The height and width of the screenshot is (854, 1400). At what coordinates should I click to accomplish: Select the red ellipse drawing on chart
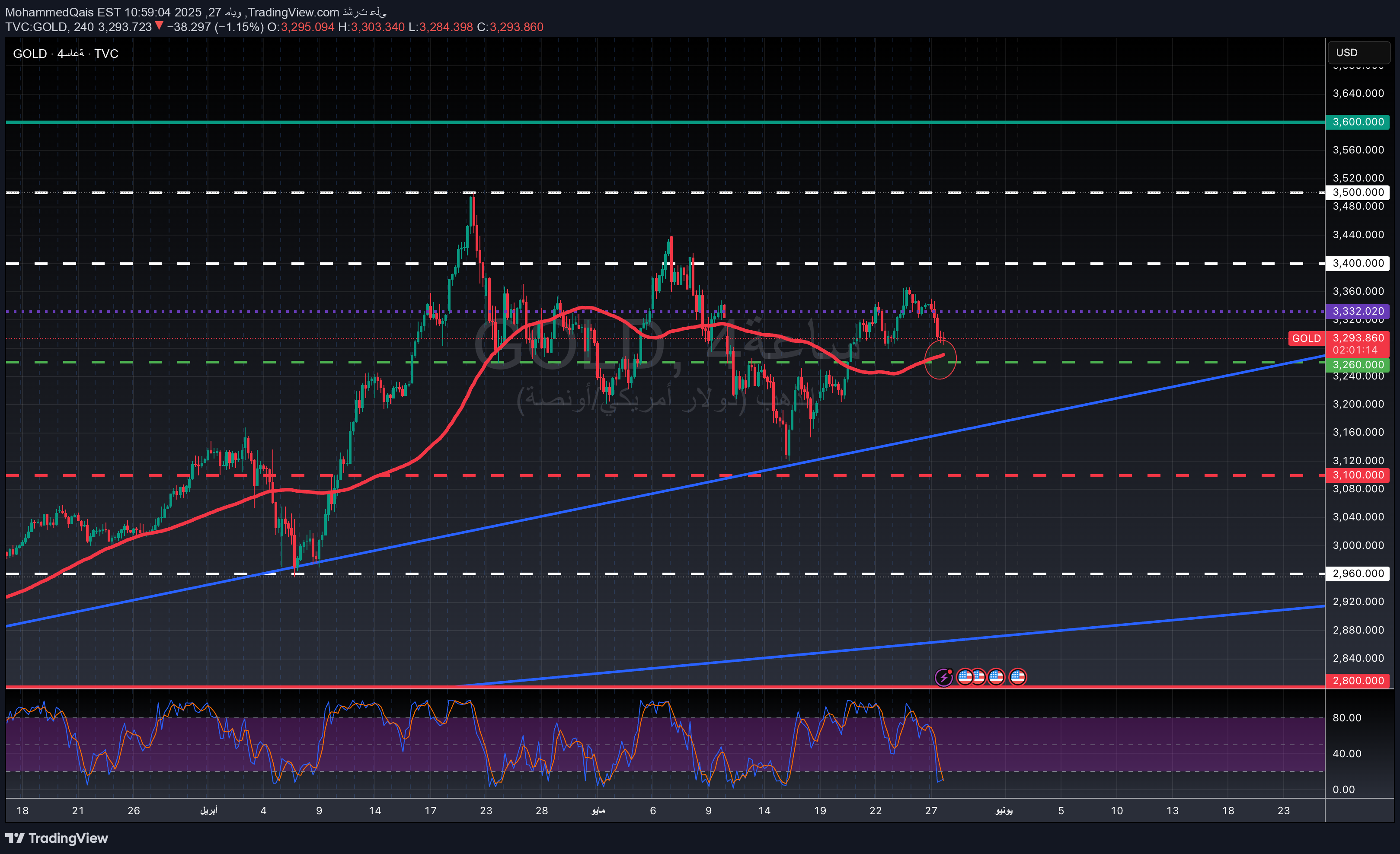pos(940,360)
